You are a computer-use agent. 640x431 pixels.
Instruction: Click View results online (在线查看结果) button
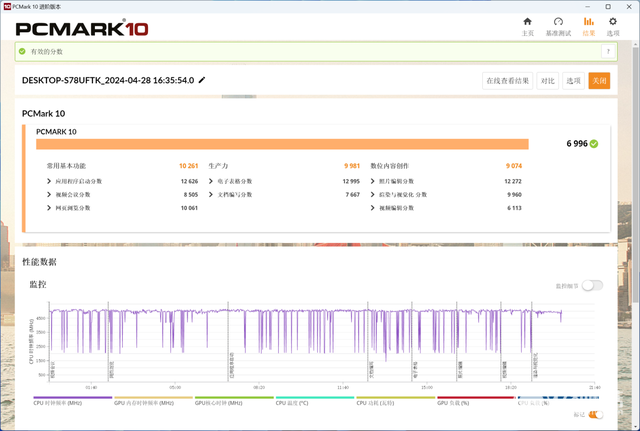coord(507,81)
